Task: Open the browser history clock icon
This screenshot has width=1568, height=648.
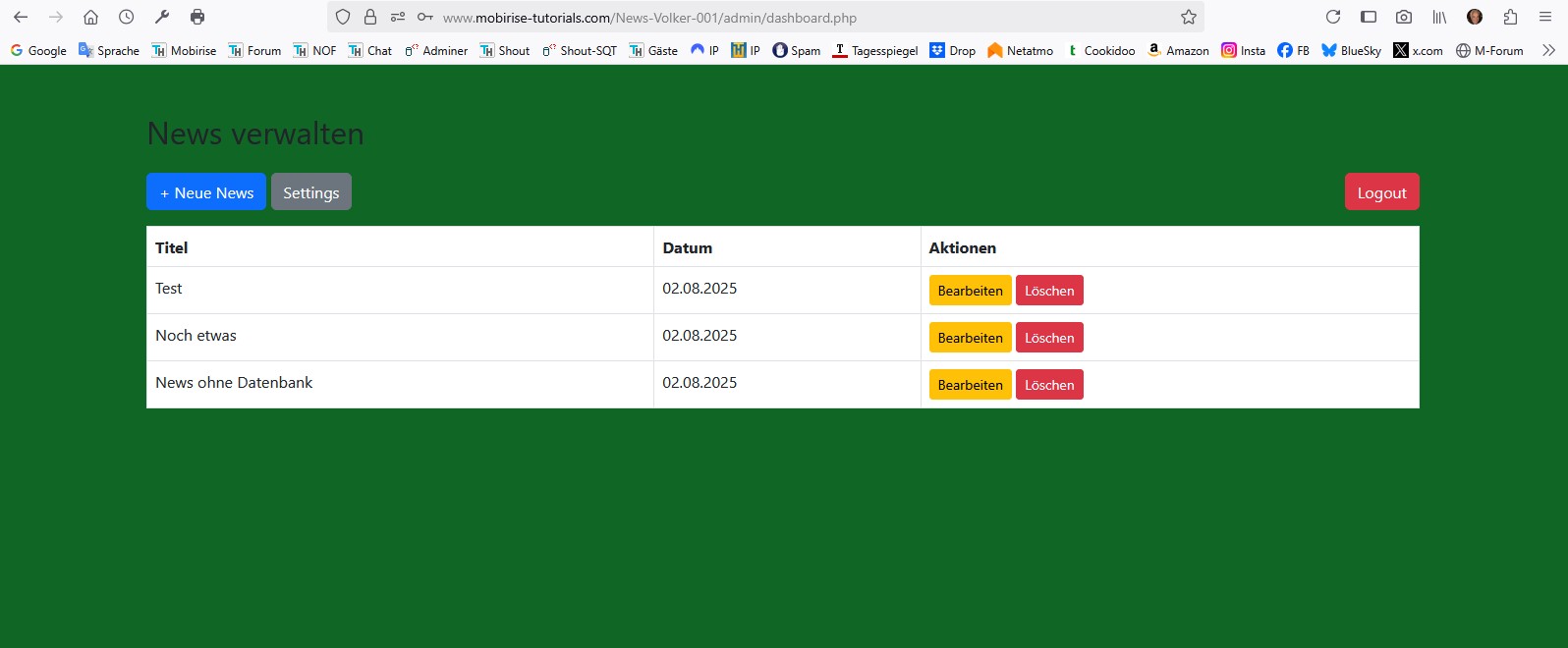Action: (x=127, y=17)
